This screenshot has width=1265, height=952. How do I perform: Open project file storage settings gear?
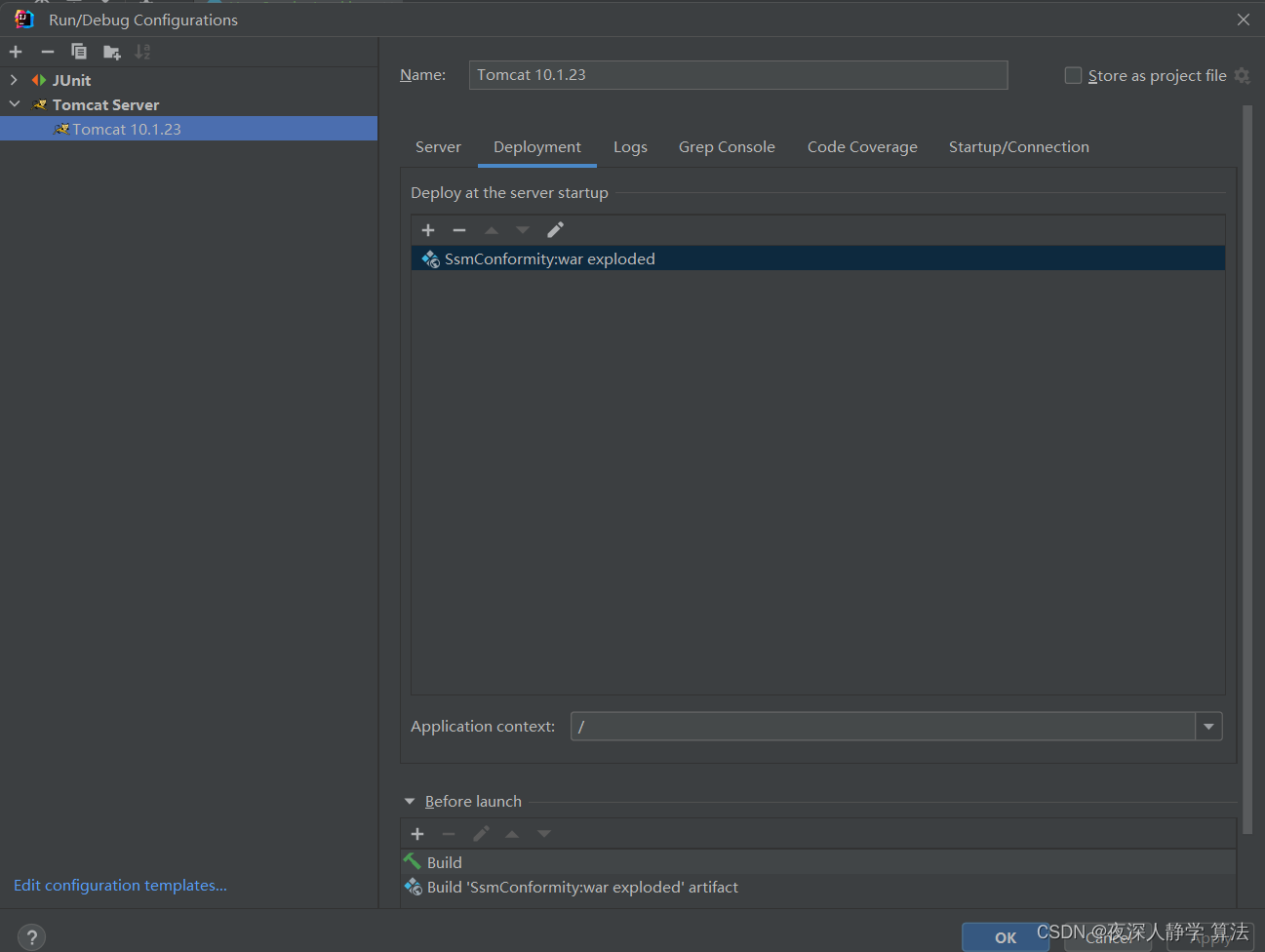tap(1242, 75)
